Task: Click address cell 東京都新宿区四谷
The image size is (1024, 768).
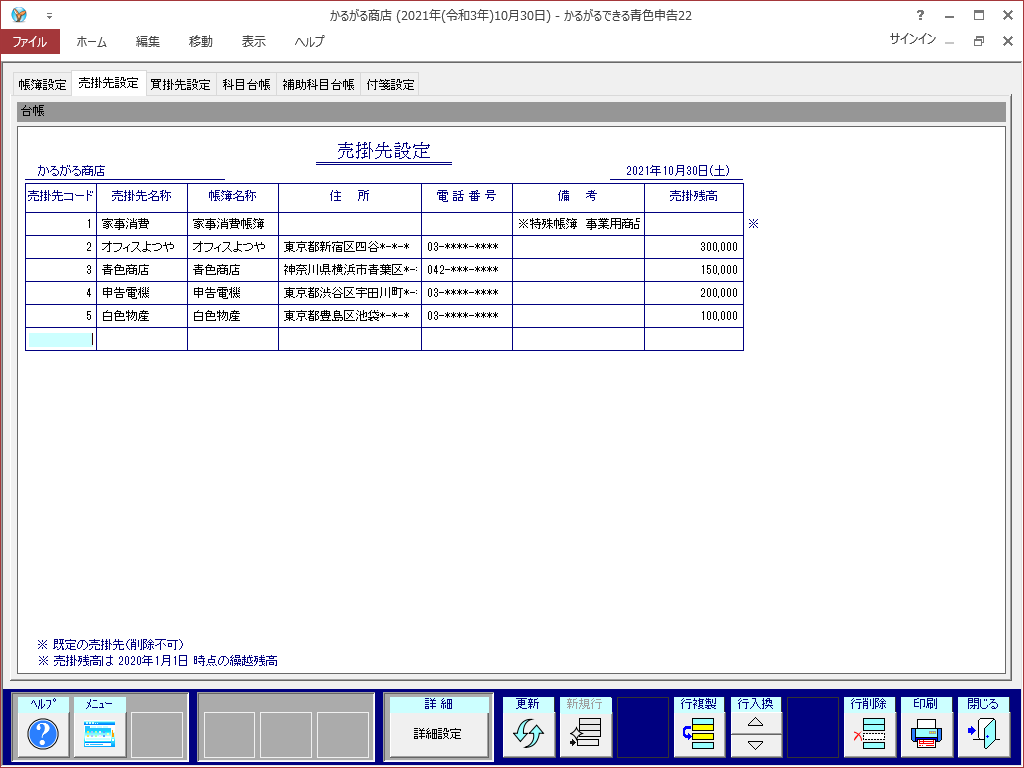Action: [x=349, y=247]
